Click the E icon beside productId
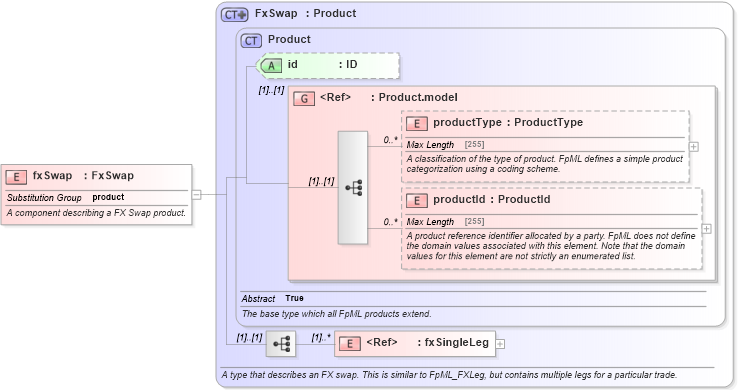Screen dimensions: 738x390 pos(417,201)
